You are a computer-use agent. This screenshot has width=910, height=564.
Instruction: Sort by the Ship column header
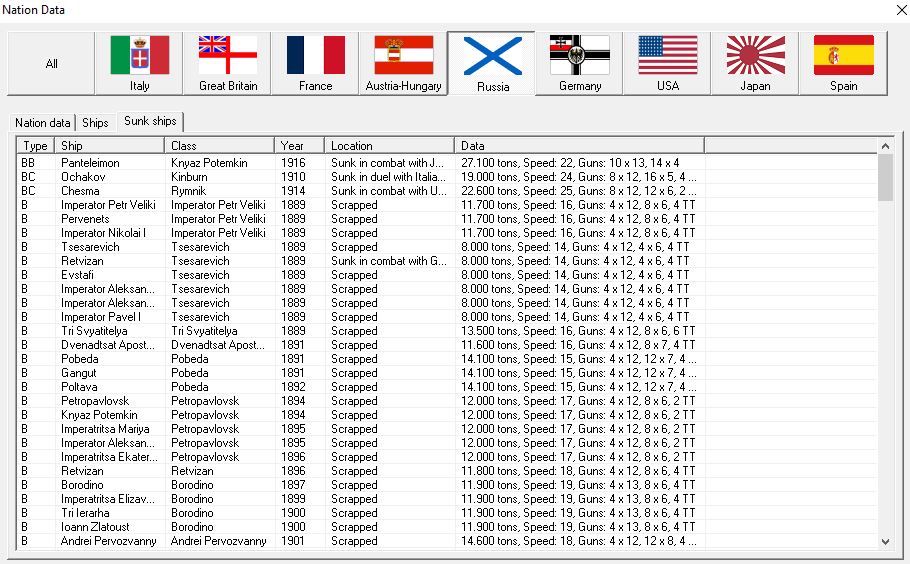click(x=109, y=146)
